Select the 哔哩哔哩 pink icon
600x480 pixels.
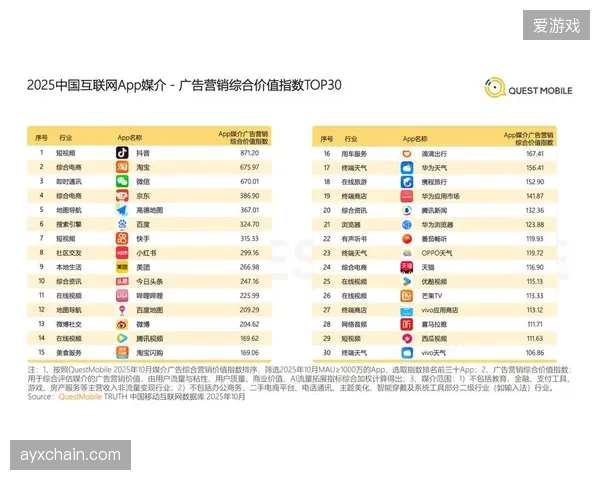point(122,296)
